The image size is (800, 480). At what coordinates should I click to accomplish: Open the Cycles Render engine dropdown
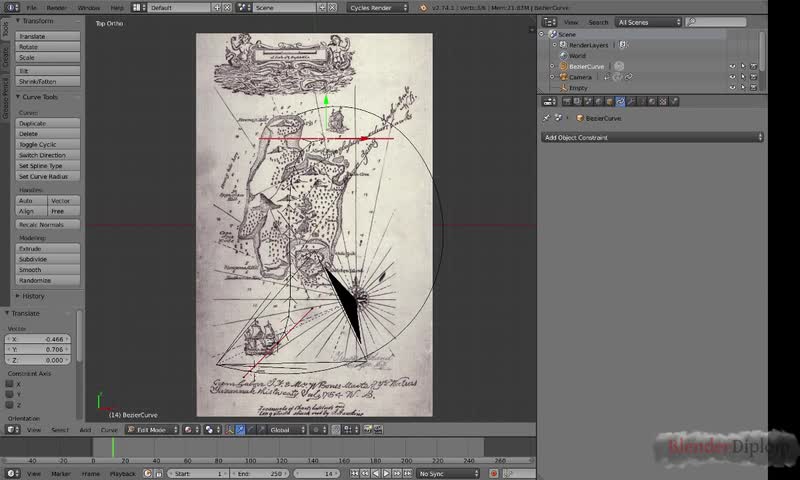click(x=378, y=8)
